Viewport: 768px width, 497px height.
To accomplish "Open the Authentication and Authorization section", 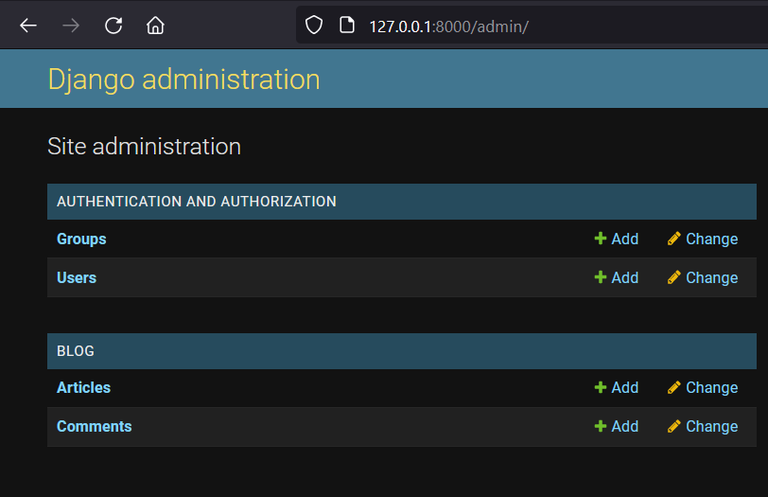I will point(196,201).
